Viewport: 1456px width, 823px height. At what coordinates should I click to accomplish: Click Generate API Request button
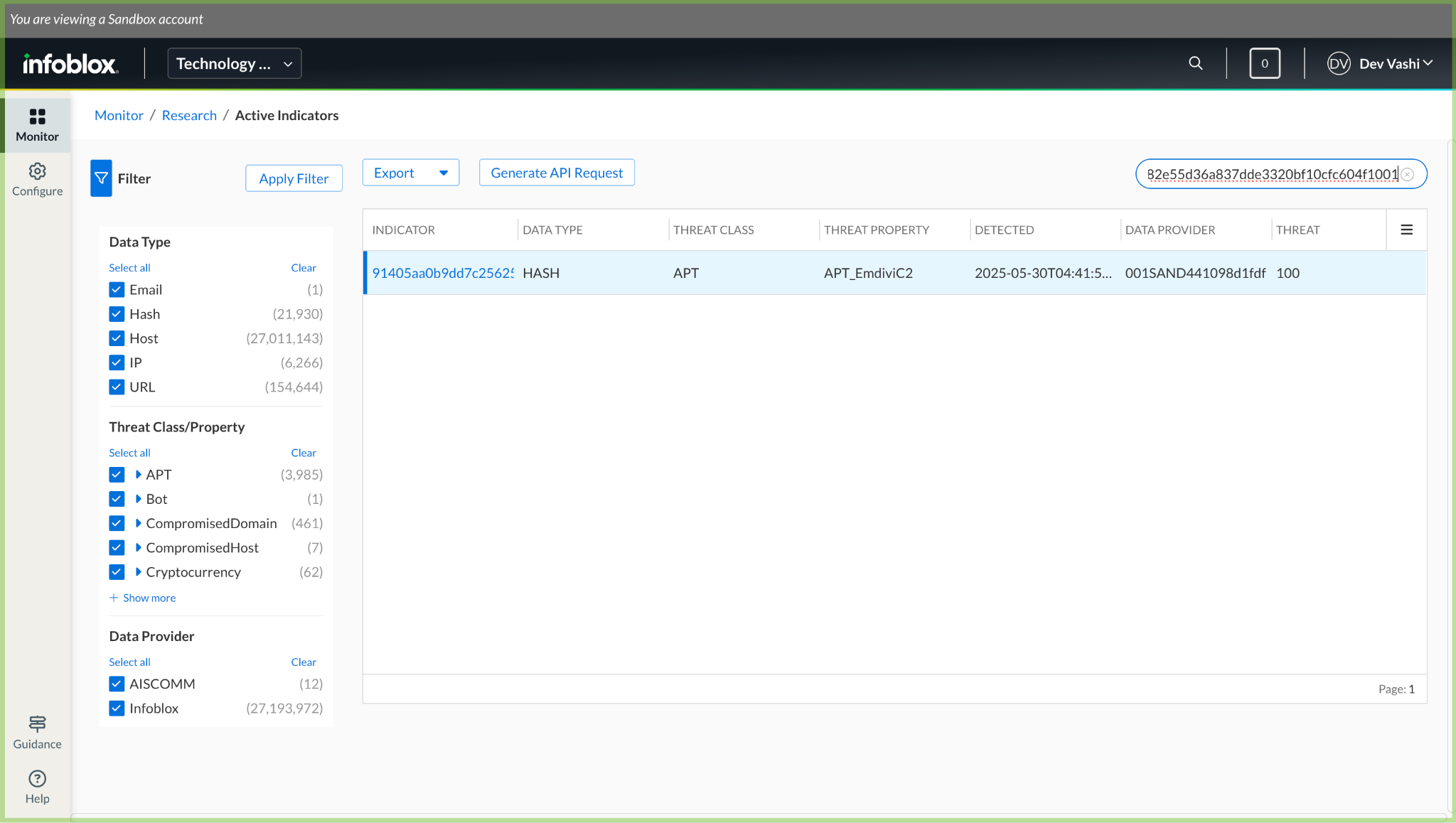click(557, 173)
